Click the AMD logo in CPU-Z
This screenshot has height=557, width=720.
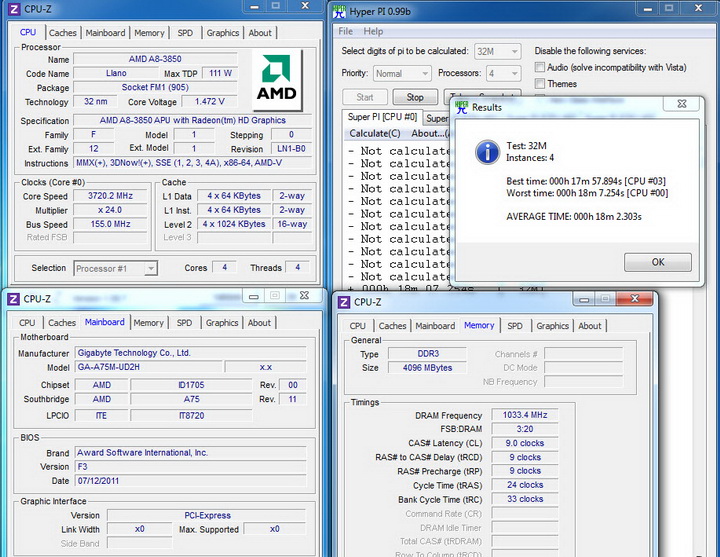(x=276, y=79)
